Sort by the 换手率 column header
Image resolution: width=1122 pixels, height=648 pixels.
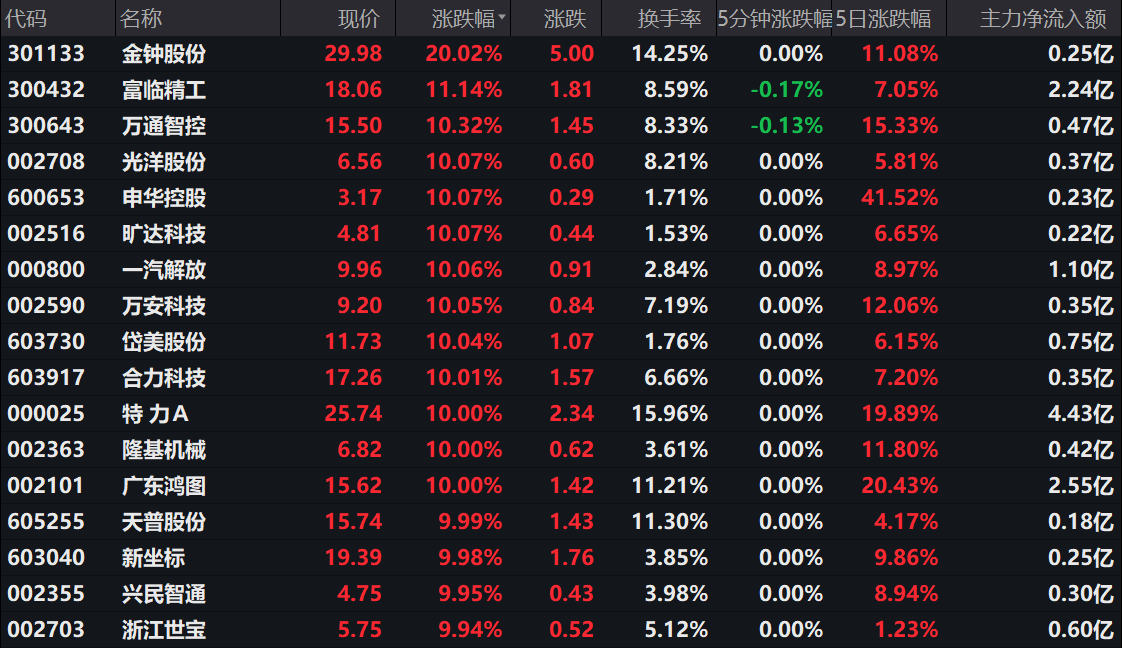[x=669, y=19]
